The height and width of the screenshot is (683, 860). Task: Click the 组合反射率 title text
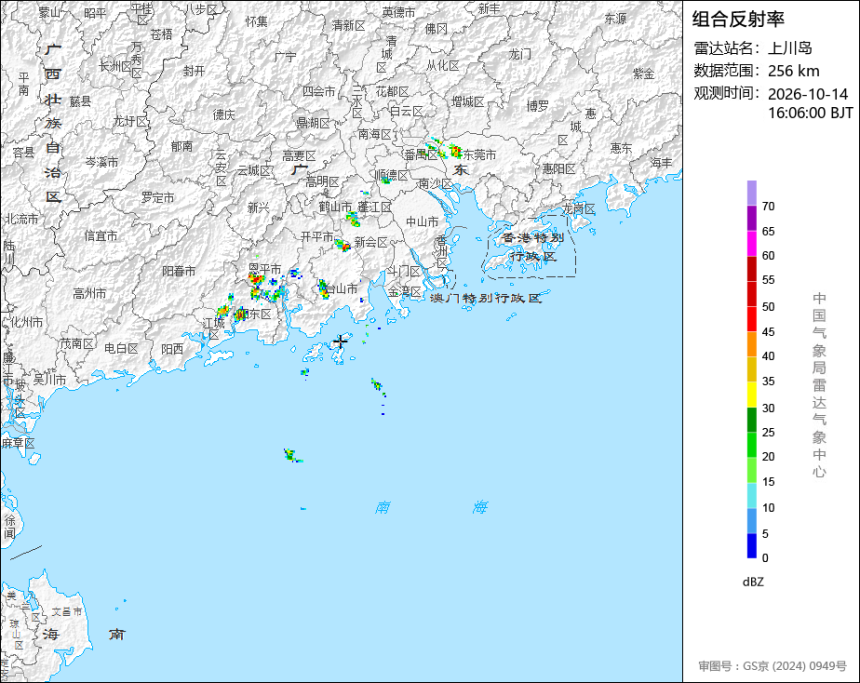(738, 19)
